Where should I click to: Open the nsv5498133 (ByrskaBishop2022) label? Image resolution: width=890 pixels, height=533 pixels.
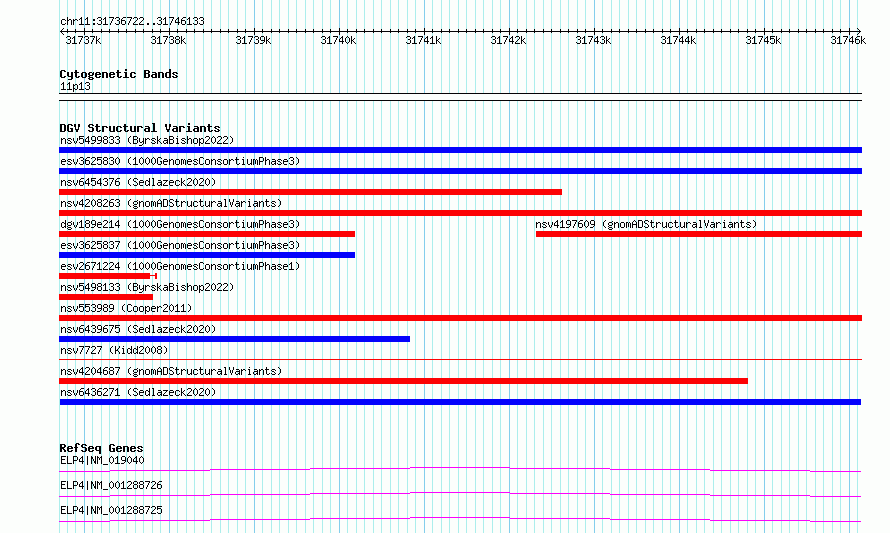point(147,287)
